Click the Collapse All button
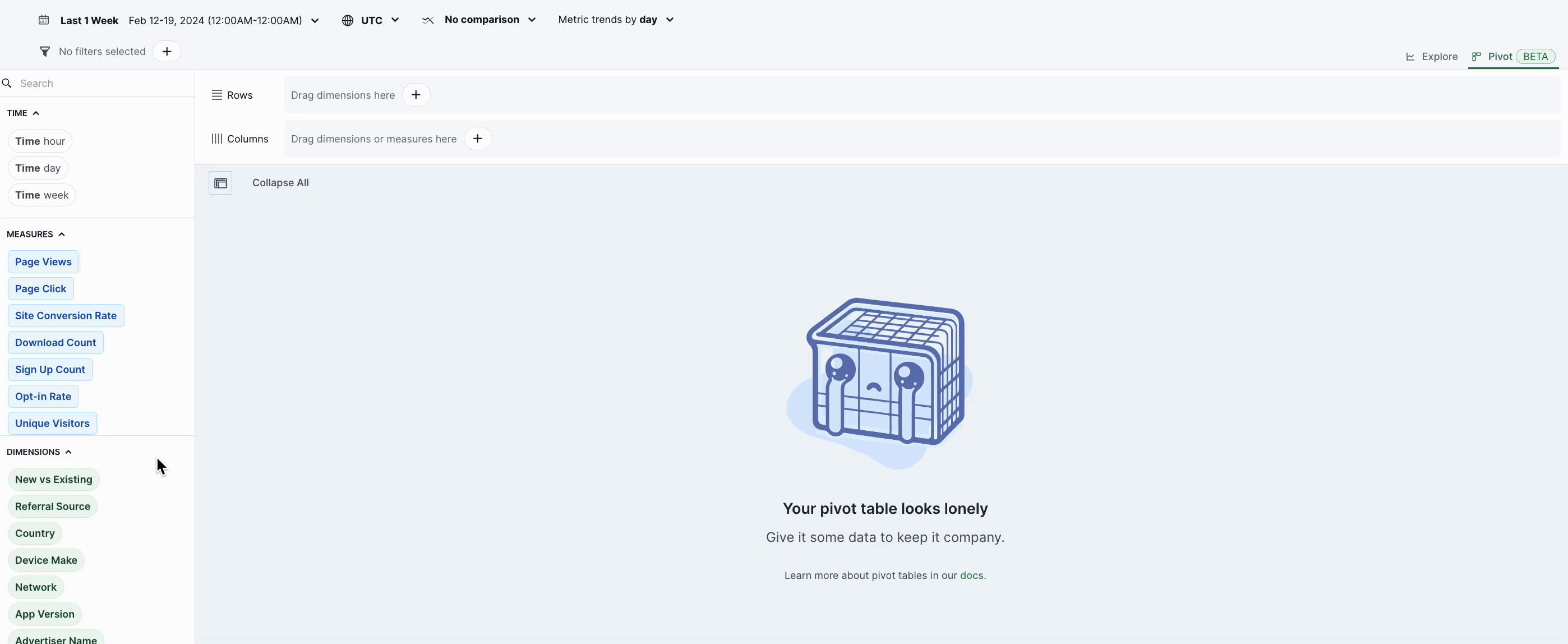The width and height of the screenshot is (1568, 644). tap(280, 183)
